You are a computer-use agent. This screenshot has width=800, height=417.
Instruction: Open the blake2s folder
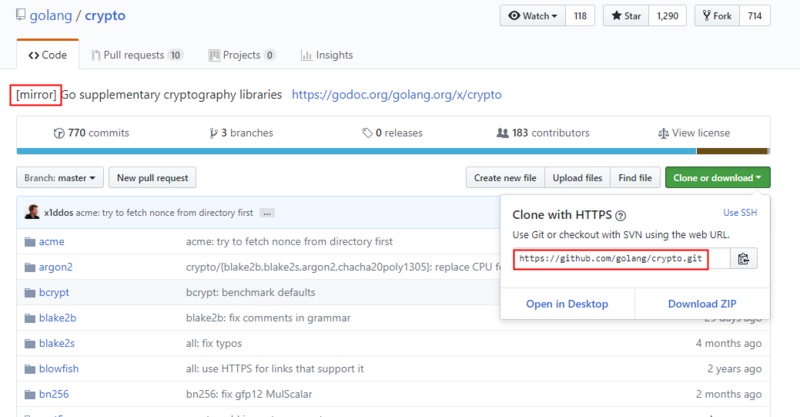point(57,344)
